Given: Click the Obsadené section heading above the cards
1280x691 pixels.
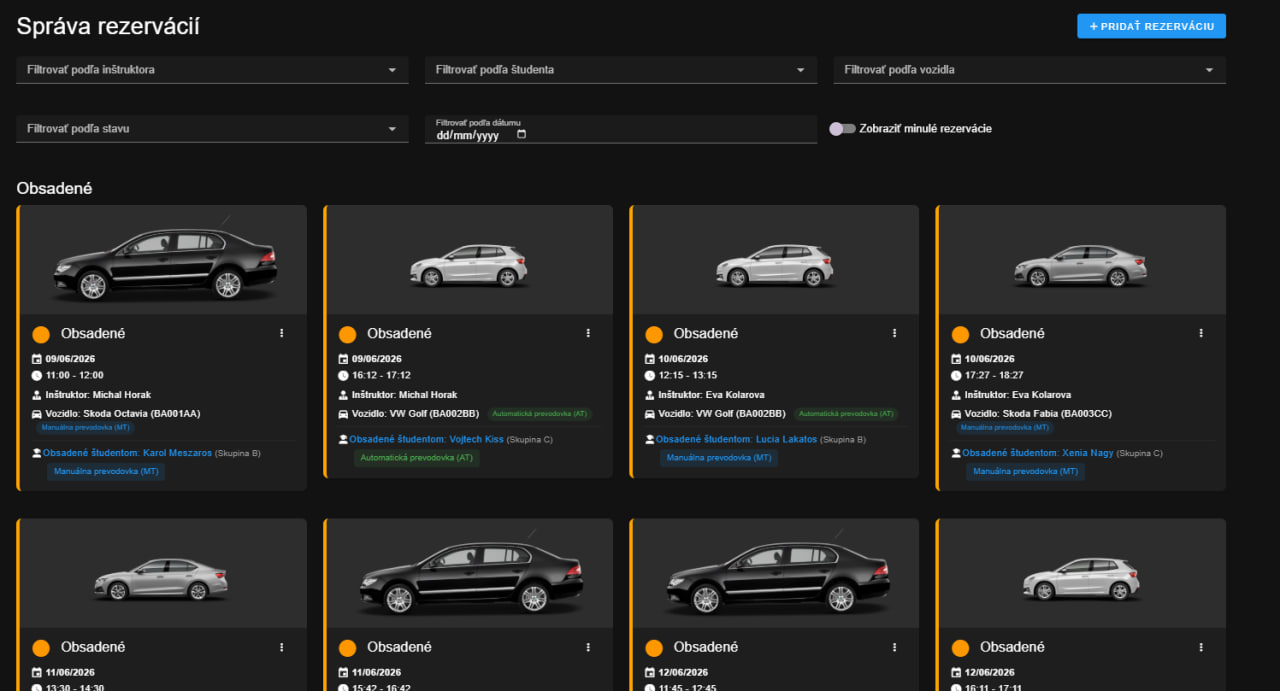Looking at the screenshot, I should [x=54, y=188].
